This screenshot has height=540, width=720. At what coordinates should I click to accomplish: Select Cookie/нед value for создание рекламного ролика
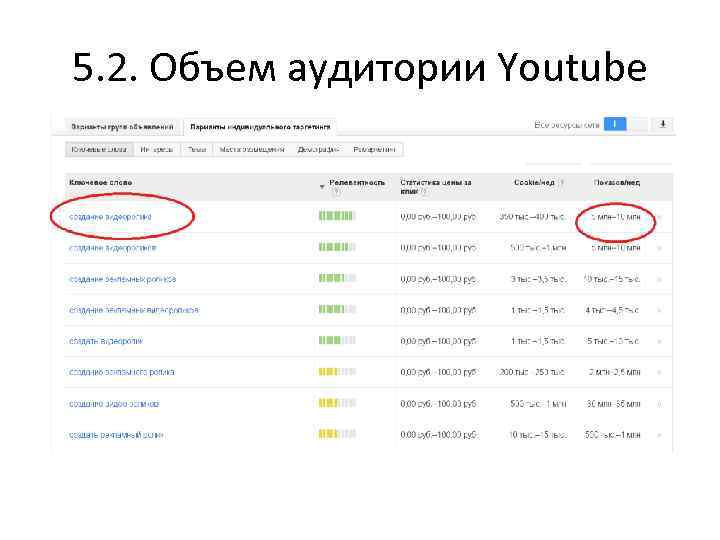point(533,372)
